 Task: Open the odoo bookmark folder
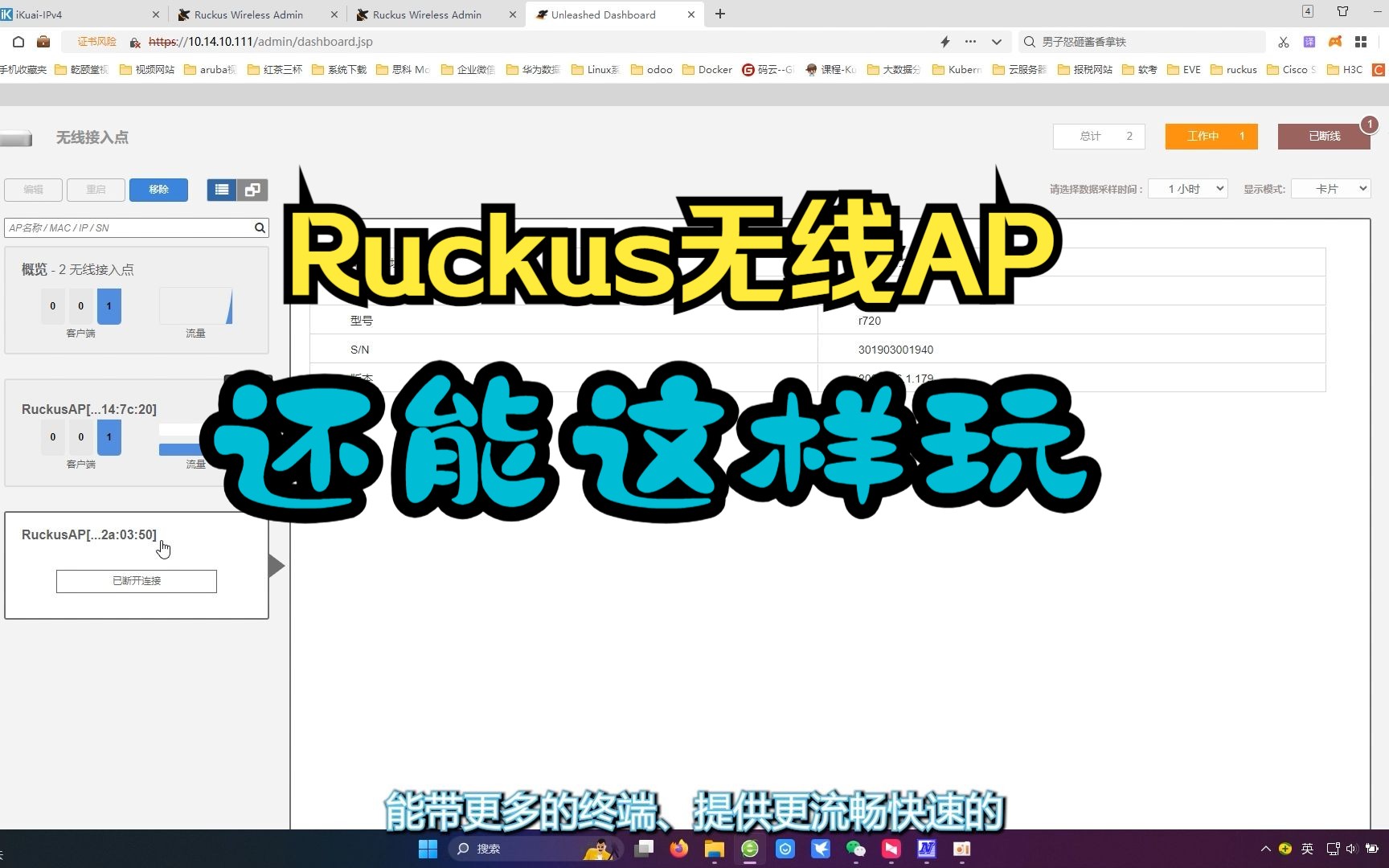[652, 70]
